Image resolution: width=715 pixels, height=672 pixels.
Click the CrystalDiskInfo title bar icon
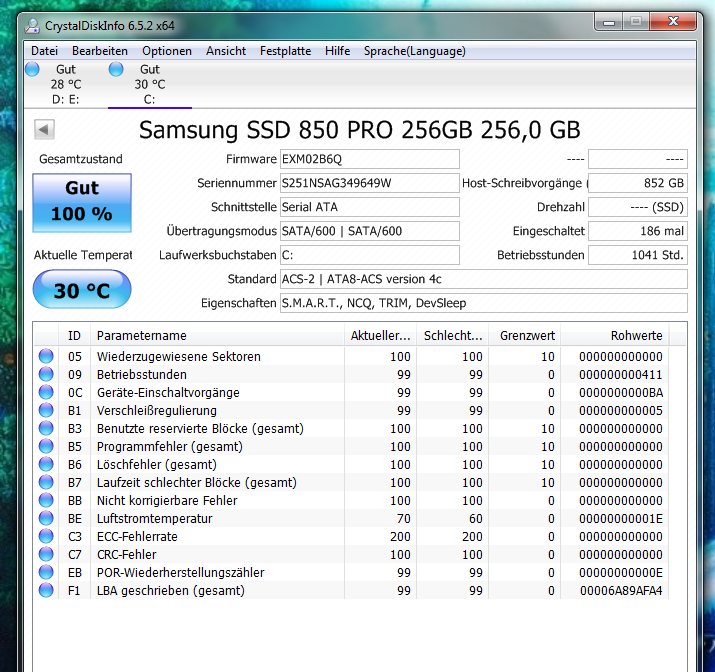pos(32,26)
